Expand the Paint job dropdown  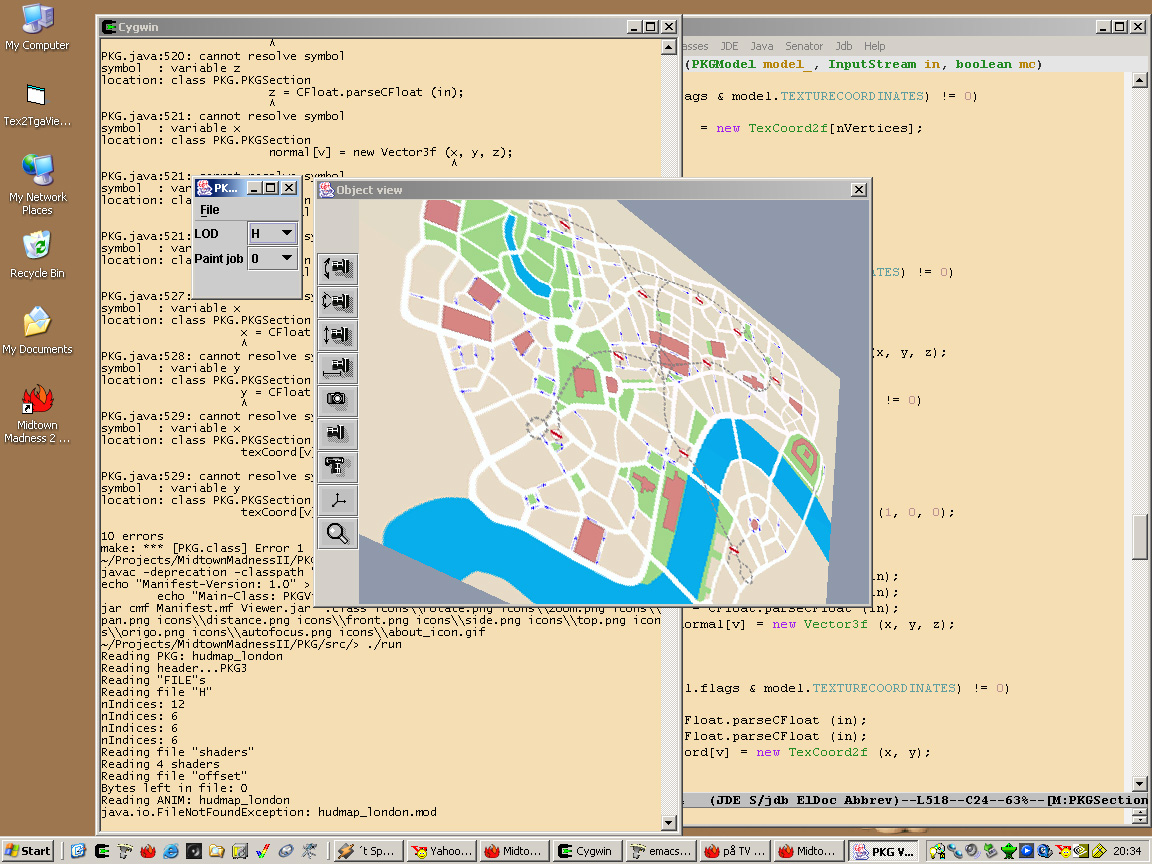(272, 258)
